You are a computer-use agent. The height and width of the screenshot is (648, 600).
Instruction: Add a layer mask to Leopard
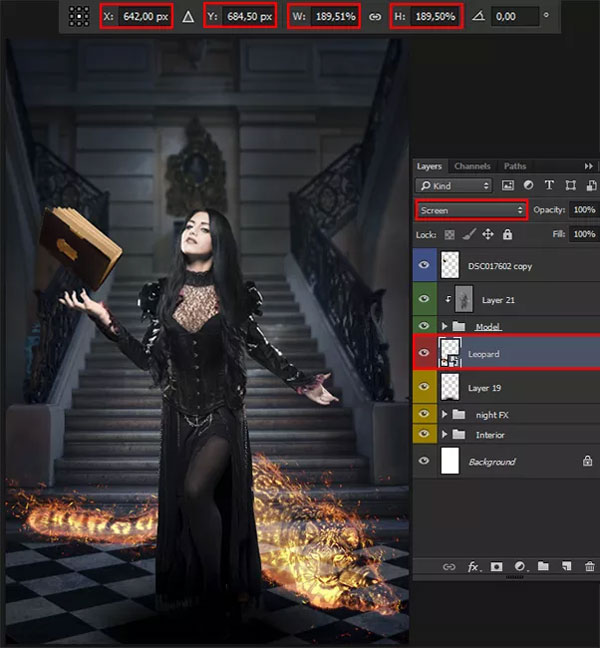point(496,567)
